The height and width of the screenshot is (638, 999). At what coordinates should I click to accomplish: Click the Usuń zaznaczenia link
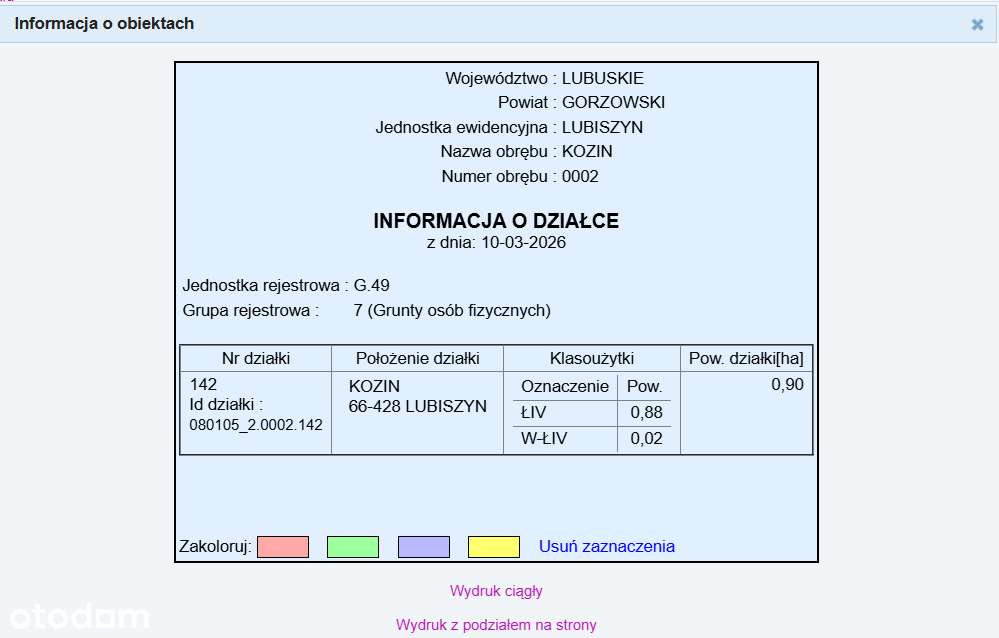coord(607,546)
